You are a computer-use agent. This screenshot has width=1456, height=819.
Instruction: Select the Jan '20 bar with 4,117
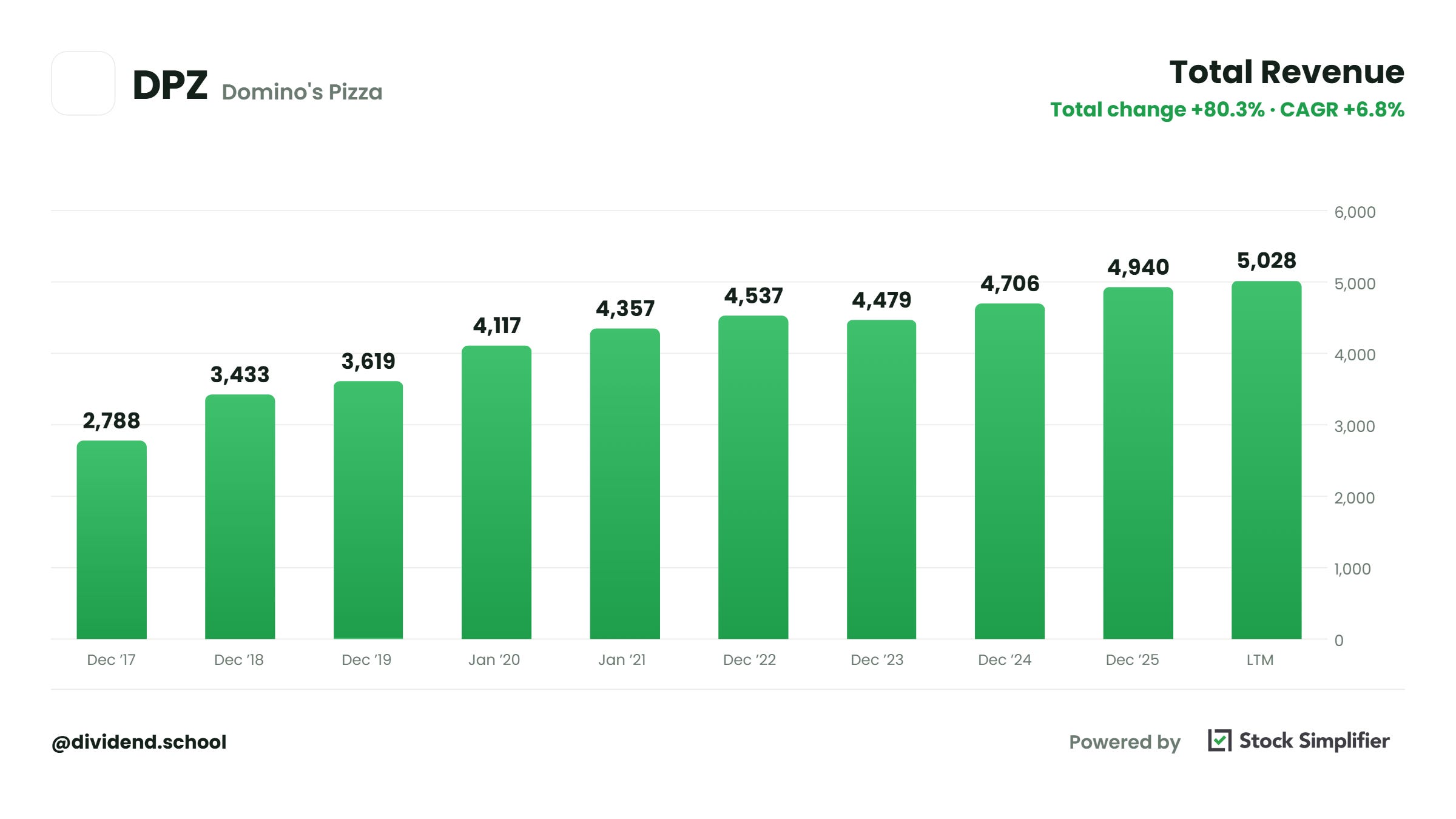click(x=496, y=493)
